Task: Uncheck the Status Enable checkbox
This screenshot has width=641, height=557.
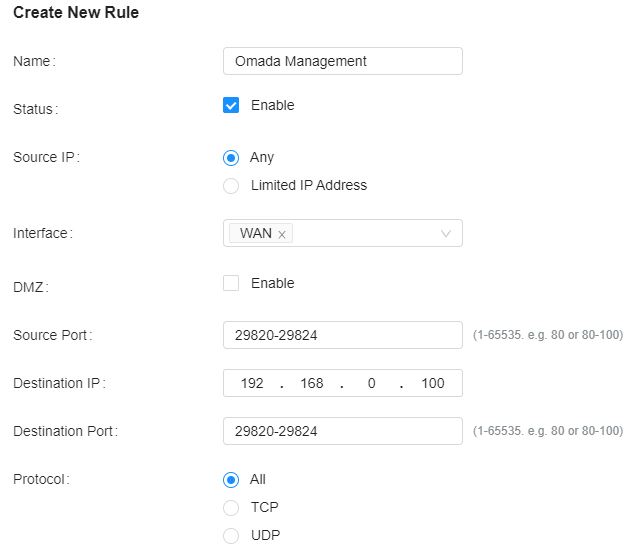Action: tap(231, 105)
